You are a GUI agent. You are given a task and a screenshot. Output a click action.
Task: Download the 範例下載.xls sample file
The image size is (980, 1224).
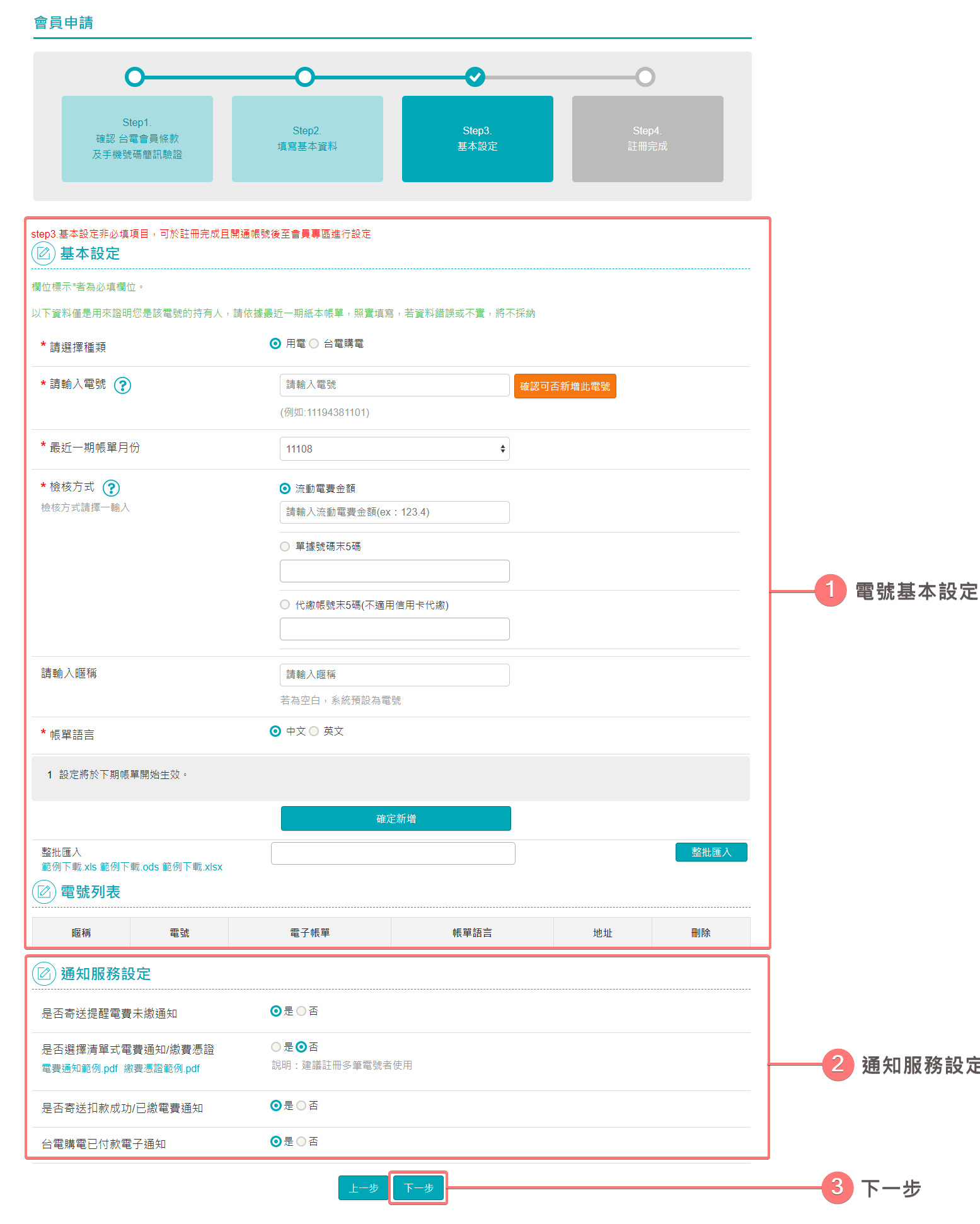pos(69,867)
